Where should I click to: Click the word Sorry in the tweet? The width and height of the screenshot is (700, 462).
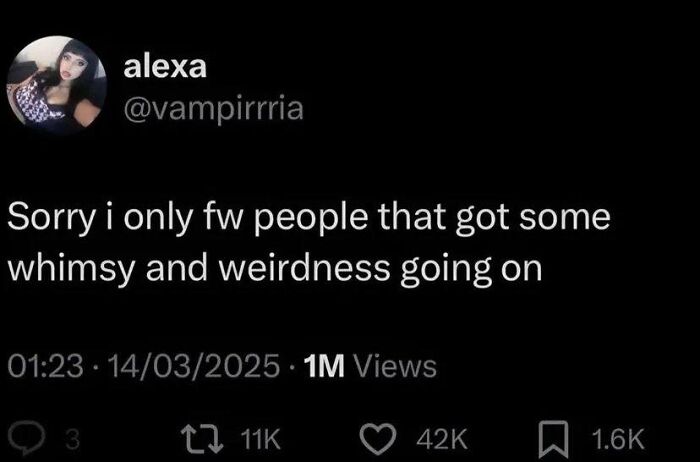click(51, 218)
